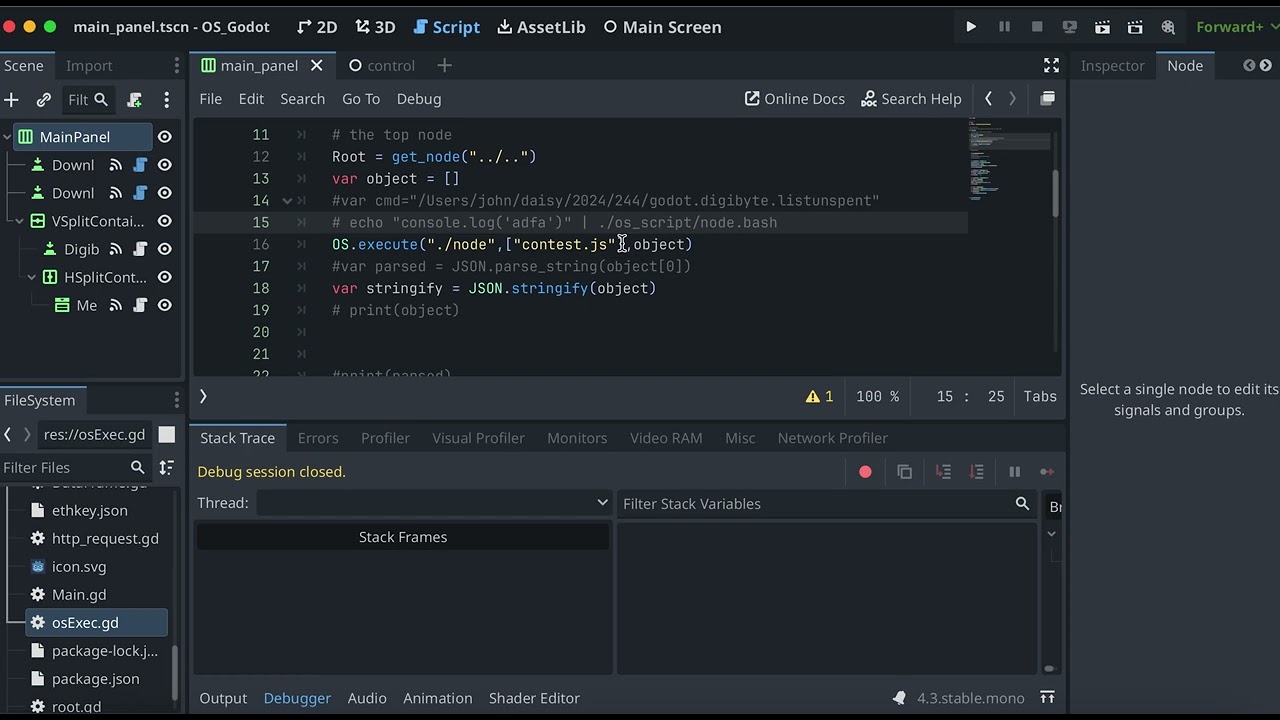The width and height of the screenshot is (1280, 720).
Task: Go to previous script edit location
Action: click(x=988, y=98)
